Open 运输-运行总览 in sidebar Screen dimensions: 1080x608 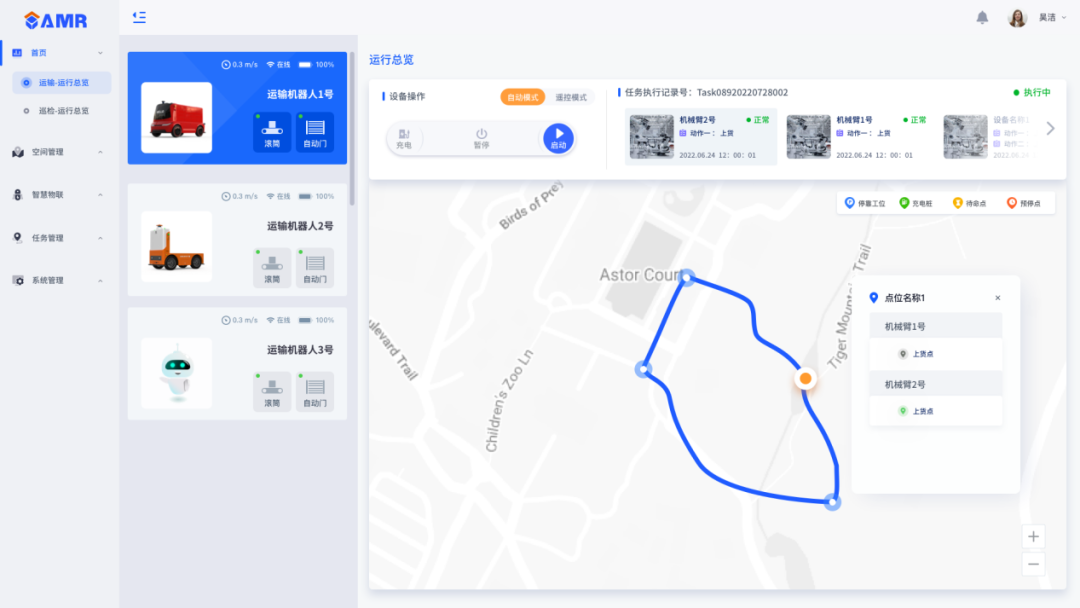tap(63, 83)
